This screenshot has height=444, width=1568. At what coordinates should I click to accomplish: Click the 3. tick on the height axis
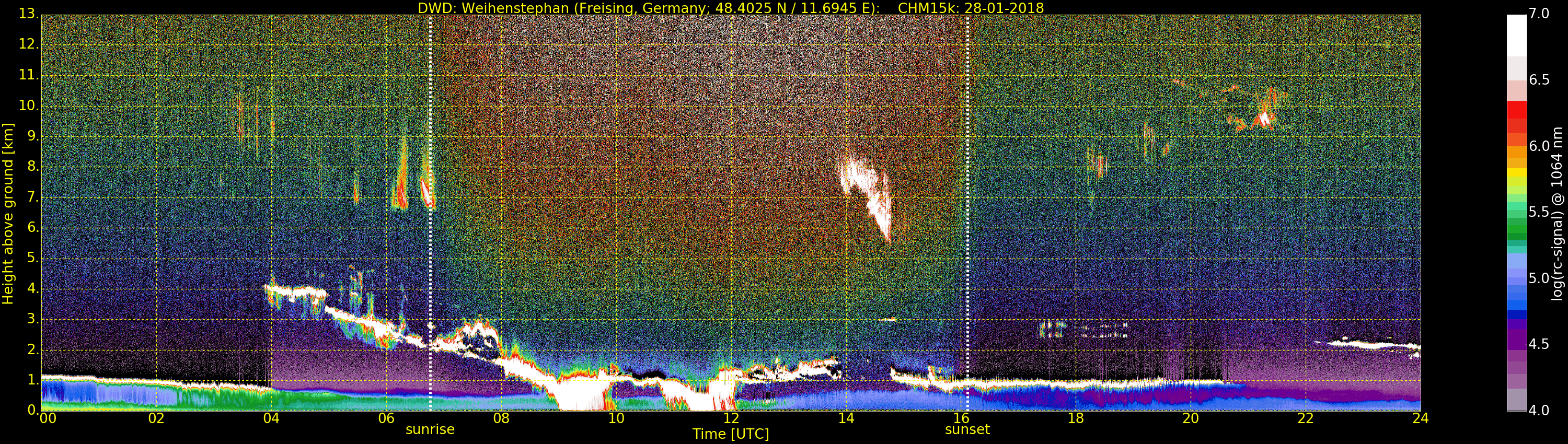point(32,319)
